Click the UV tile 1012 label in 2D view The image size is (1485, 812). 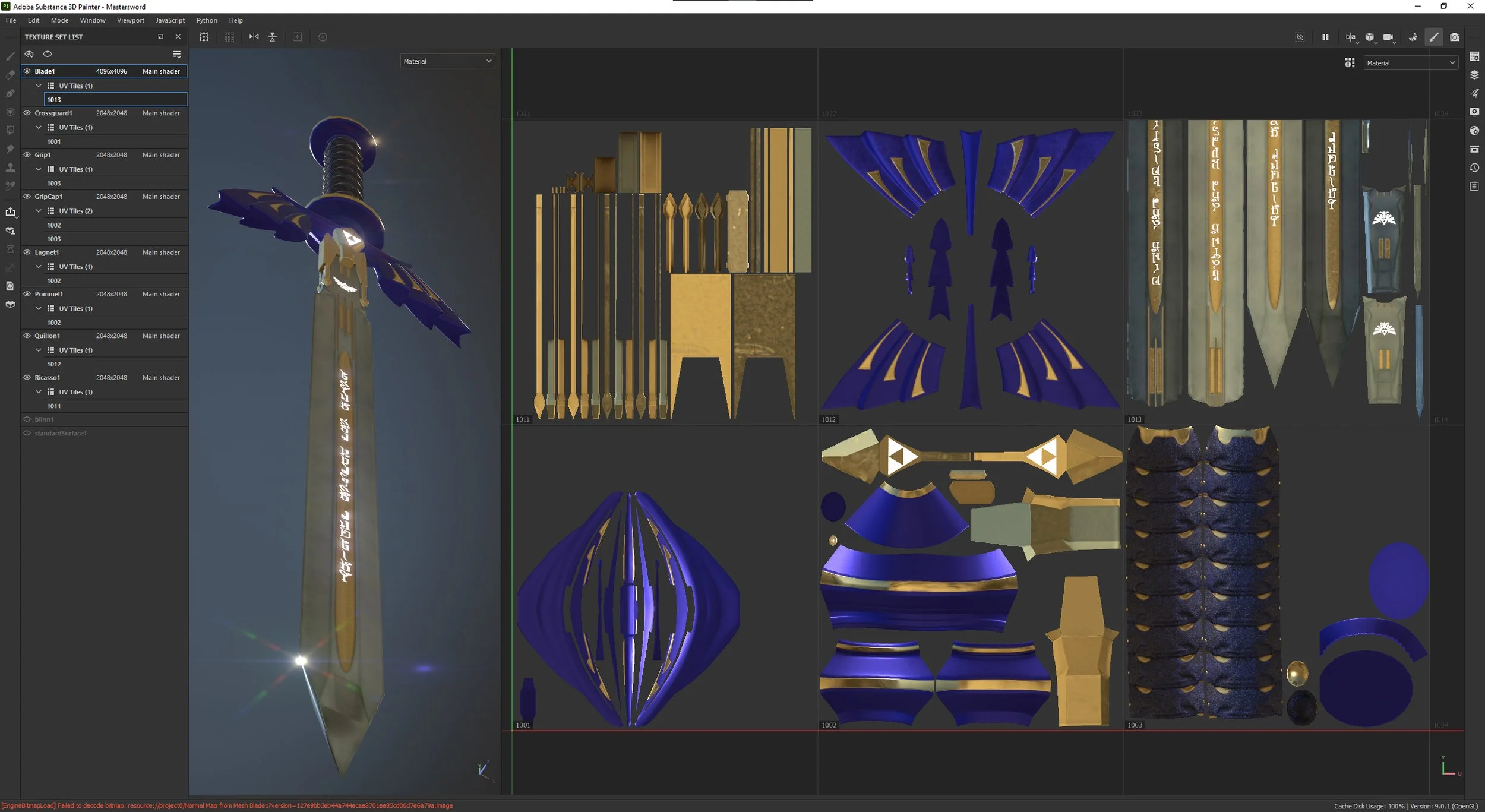click(829, 419)
